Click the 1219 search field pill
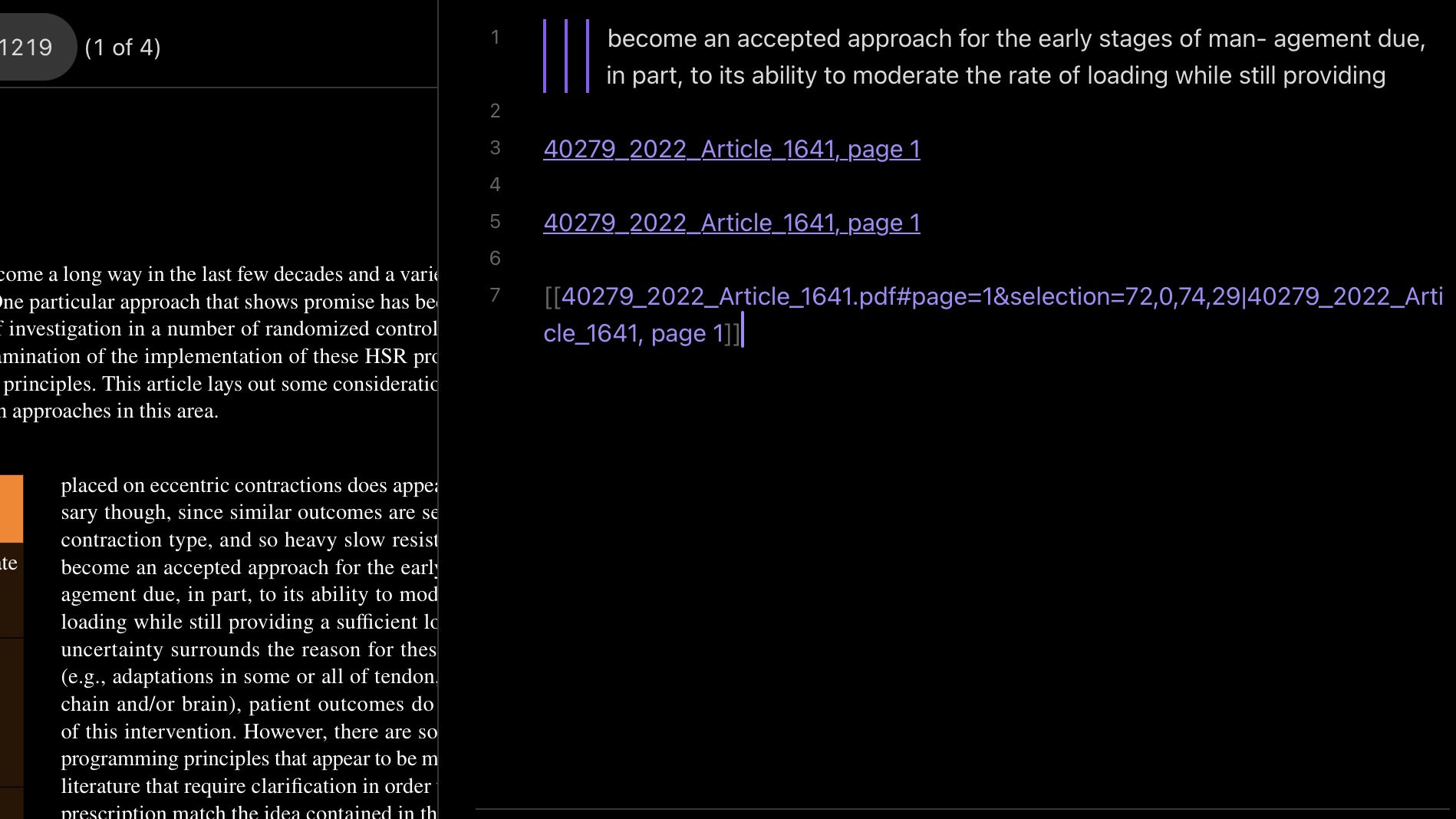Screen dimensions: 1456x819 pyautogui.click(x=31, y=48)
